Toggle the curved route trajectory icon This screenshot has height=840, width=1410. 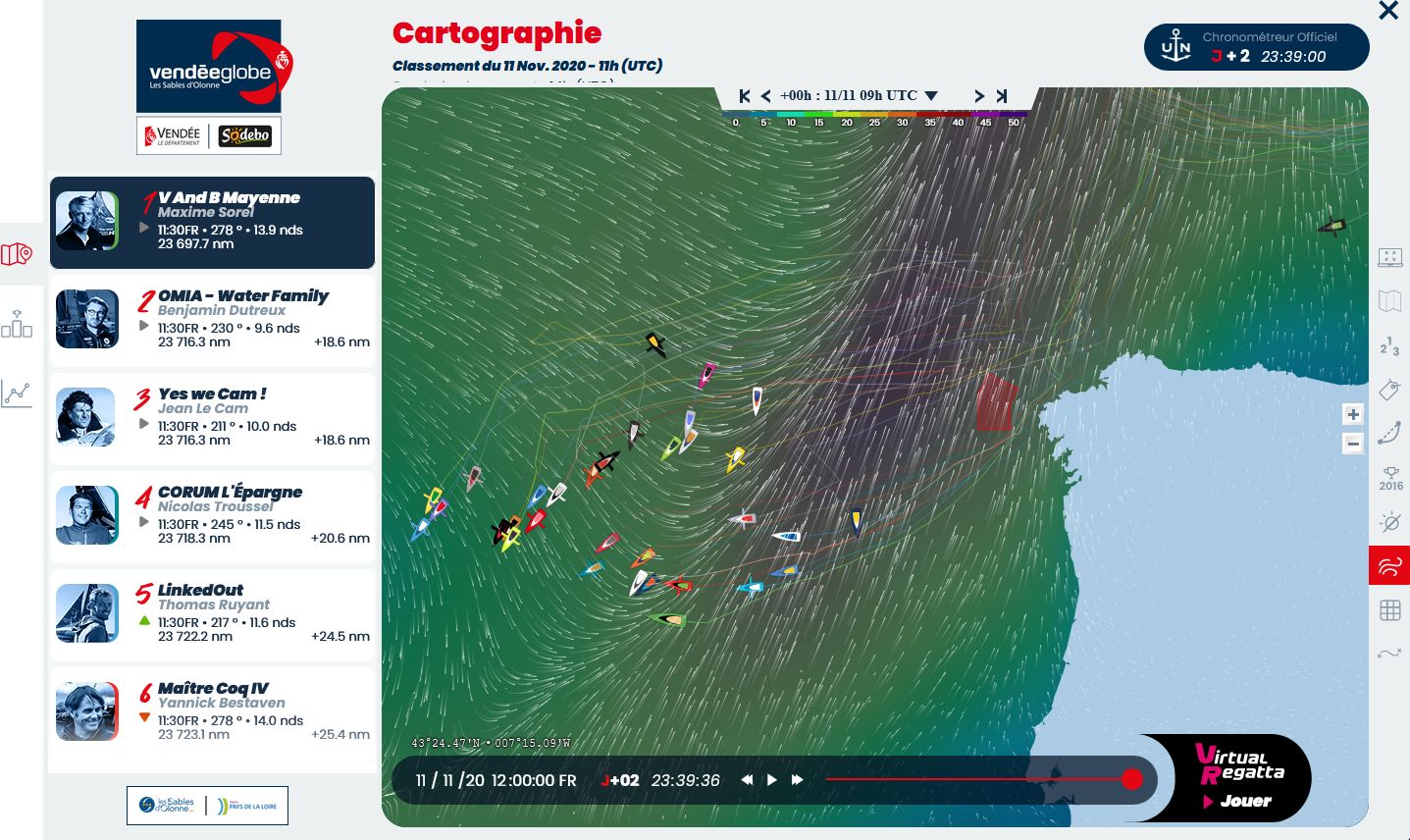pos(1390,433)
